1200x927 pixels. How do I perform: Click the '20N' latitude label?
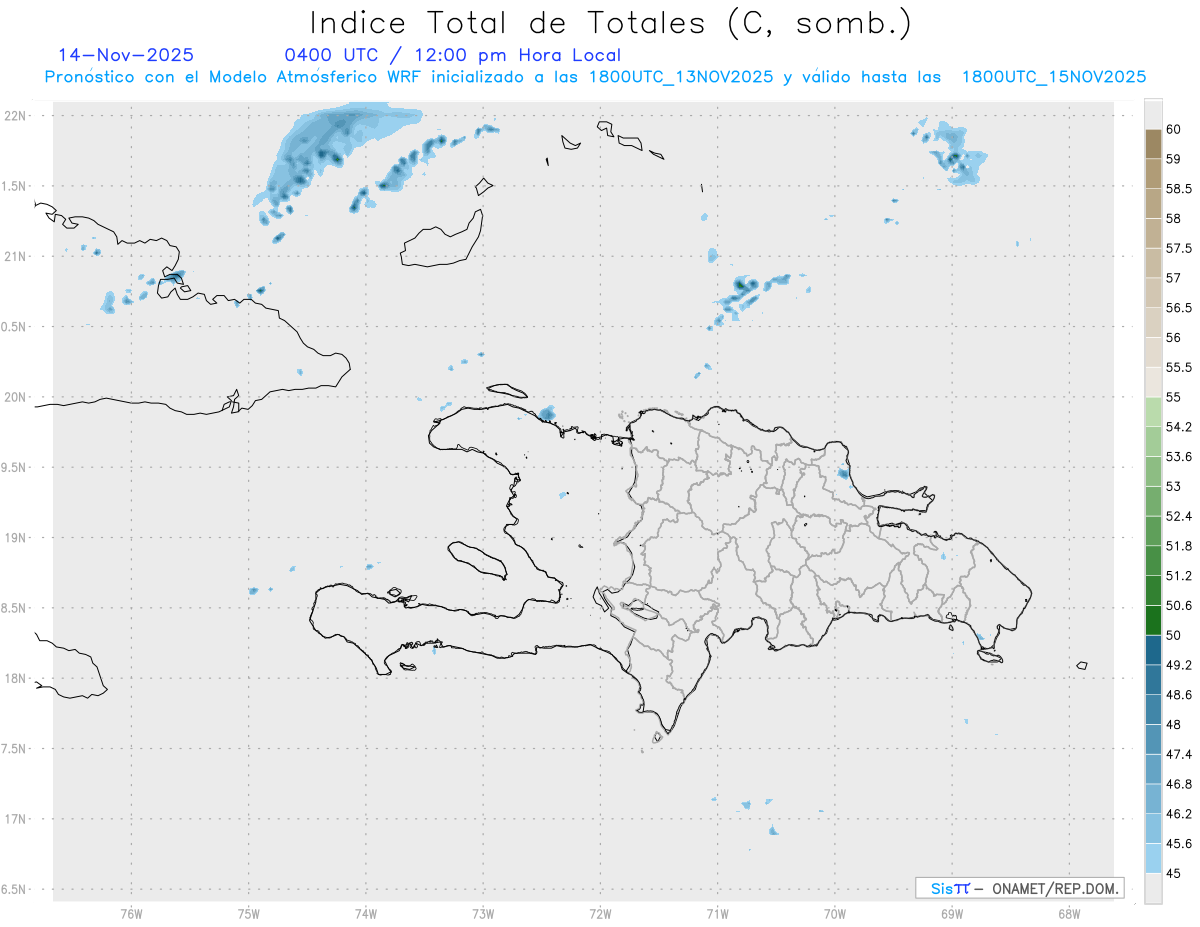pos(15,397)
